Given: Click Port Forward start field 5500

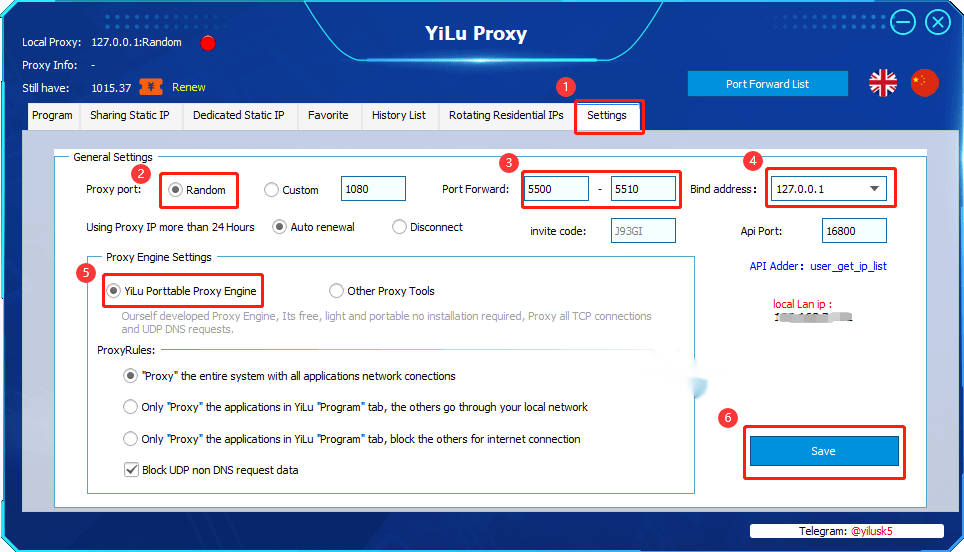Looking at the screenshot, I should (556, 189).
